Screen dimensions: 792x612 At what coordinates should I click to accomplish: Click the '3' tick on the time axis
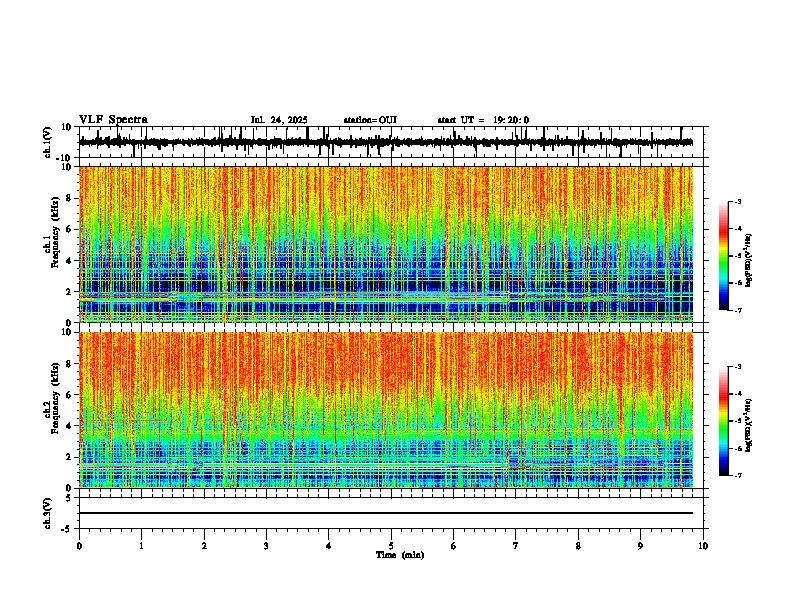[266, 546]
